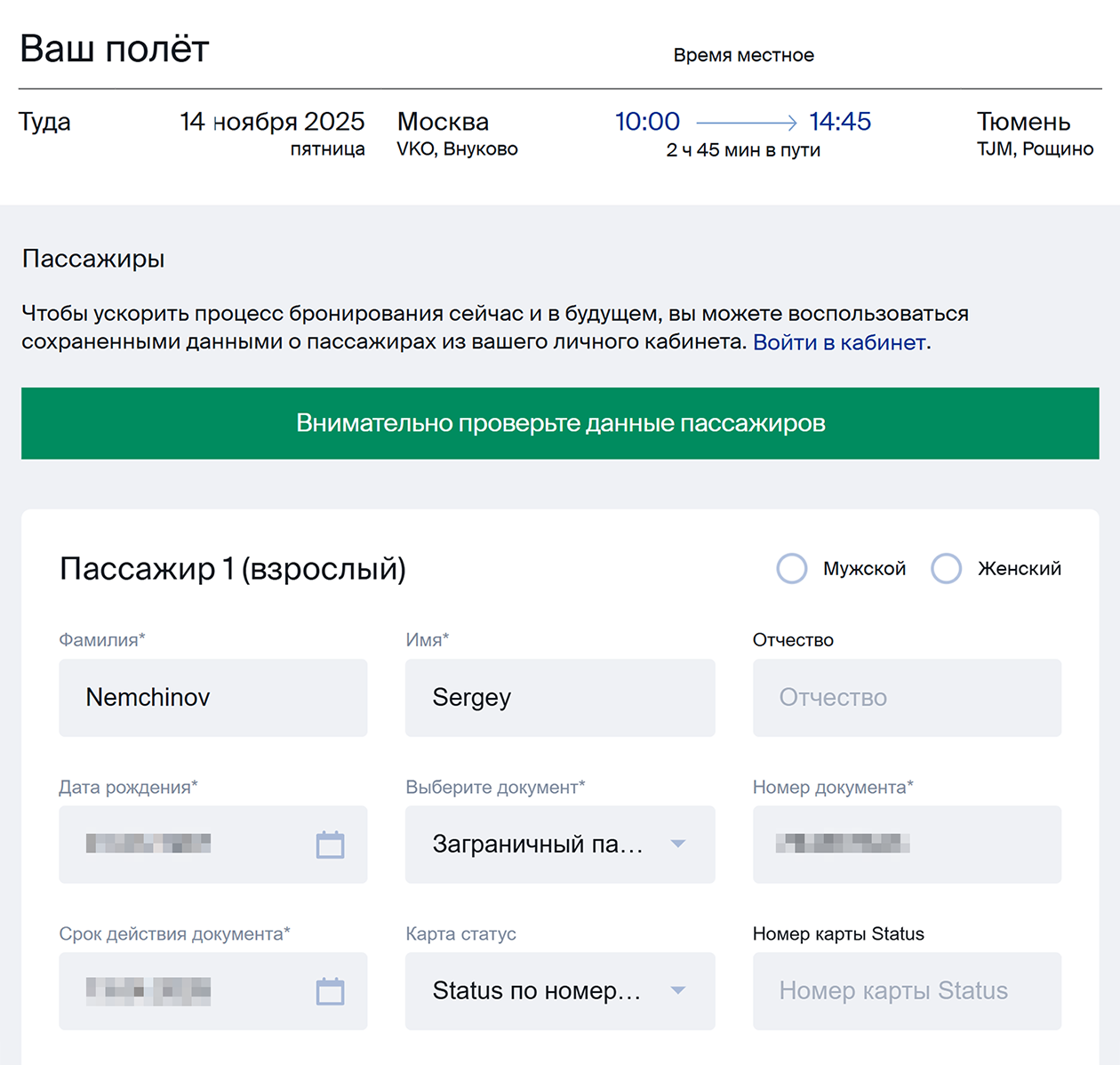Click the blue arrow between flight times

click(x=745, y=121)
